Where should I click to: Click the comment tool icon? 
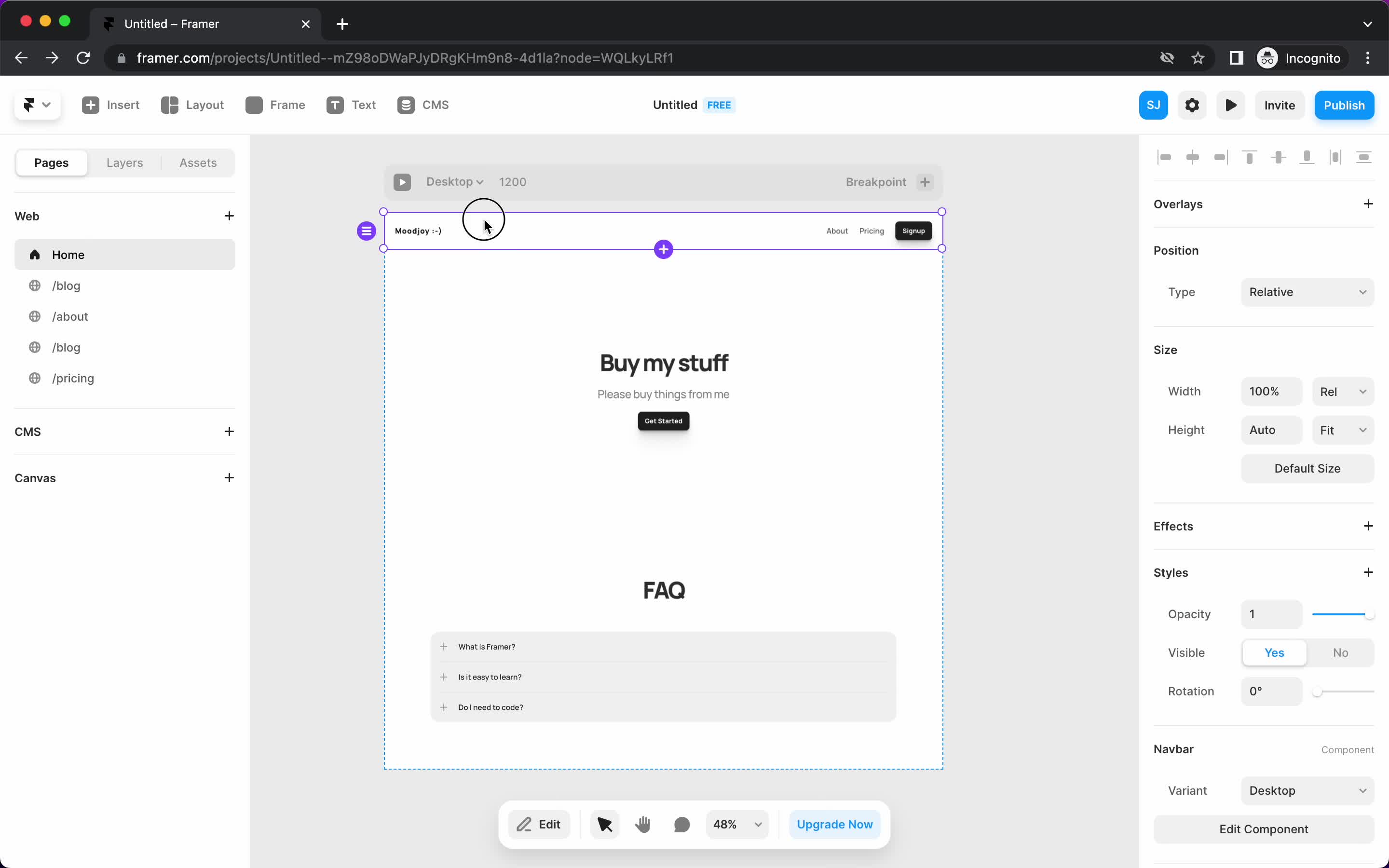pos(681,824)
